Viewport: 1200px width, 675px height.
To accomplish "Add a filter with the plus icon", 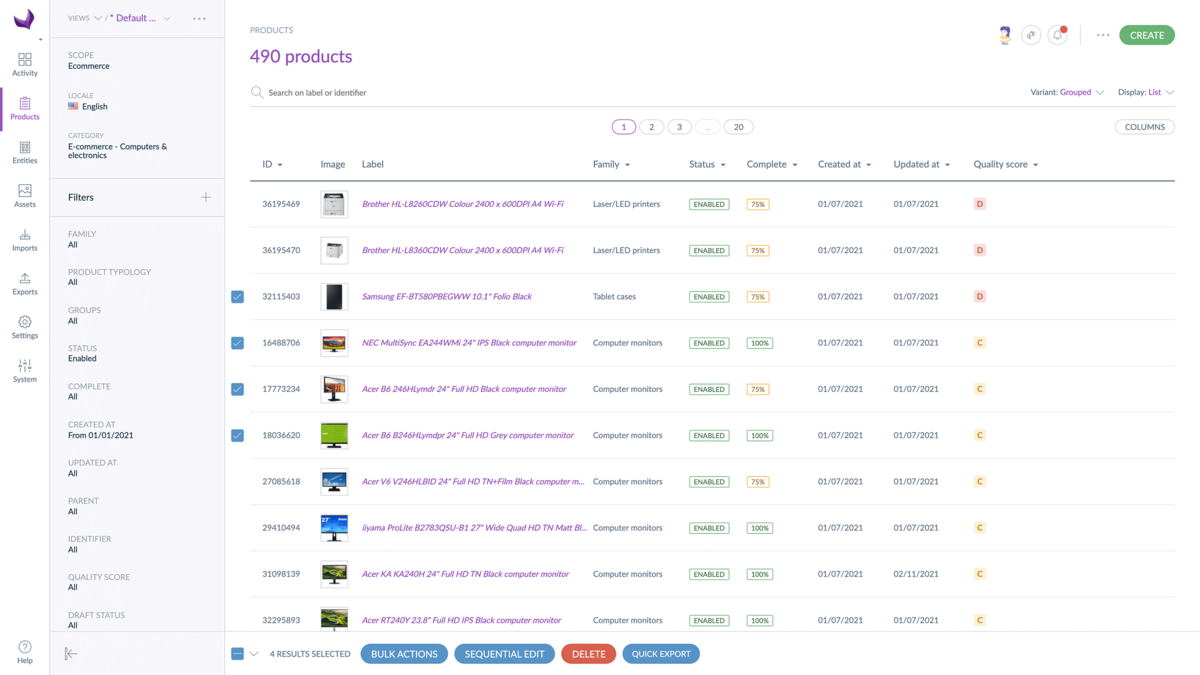I will pos(206,197).
